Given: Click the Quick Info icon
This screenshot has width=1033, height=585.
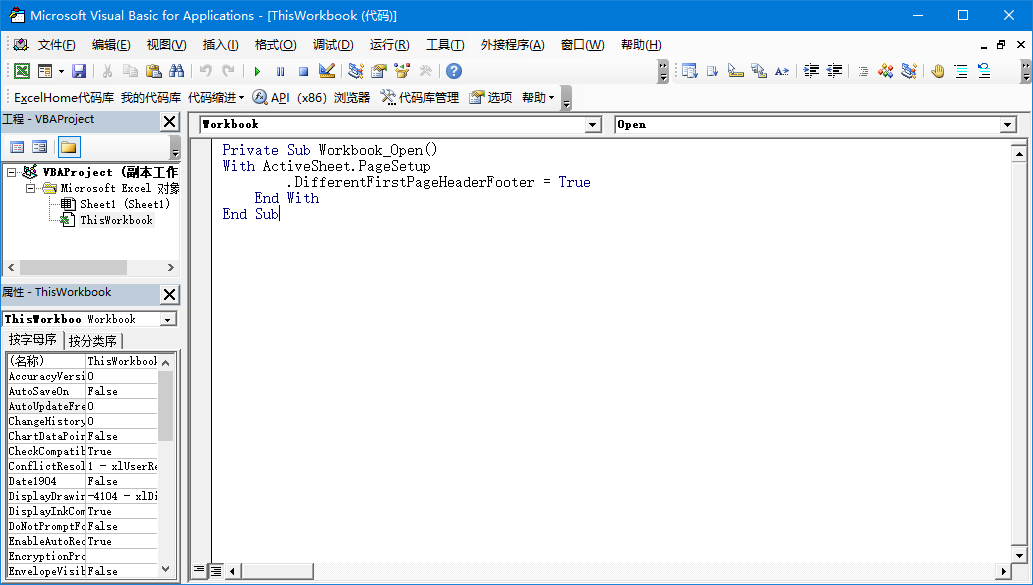Looking at the screenshot, I should [x=736, y=71].
